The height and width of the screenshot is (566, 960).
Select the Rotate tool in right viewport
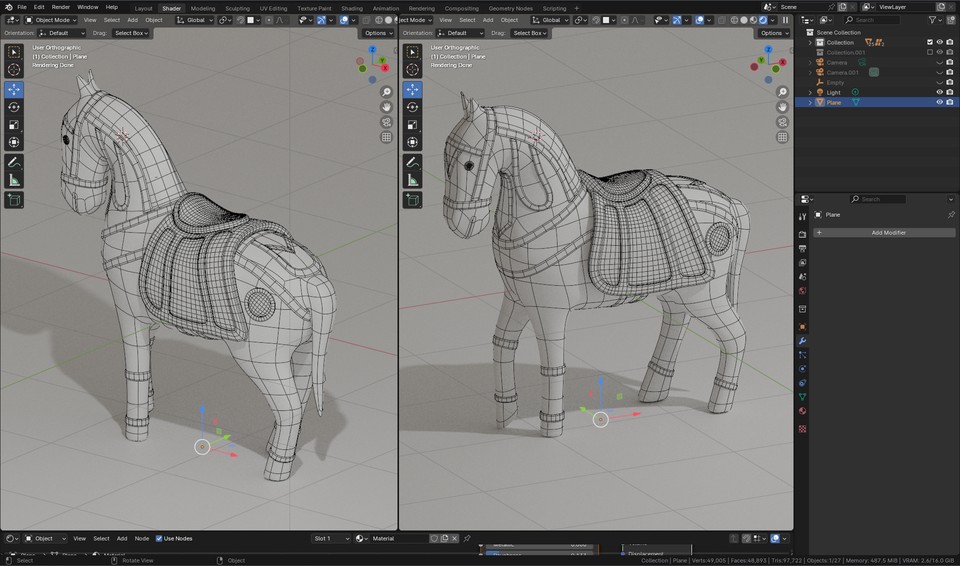pos(413,107)
